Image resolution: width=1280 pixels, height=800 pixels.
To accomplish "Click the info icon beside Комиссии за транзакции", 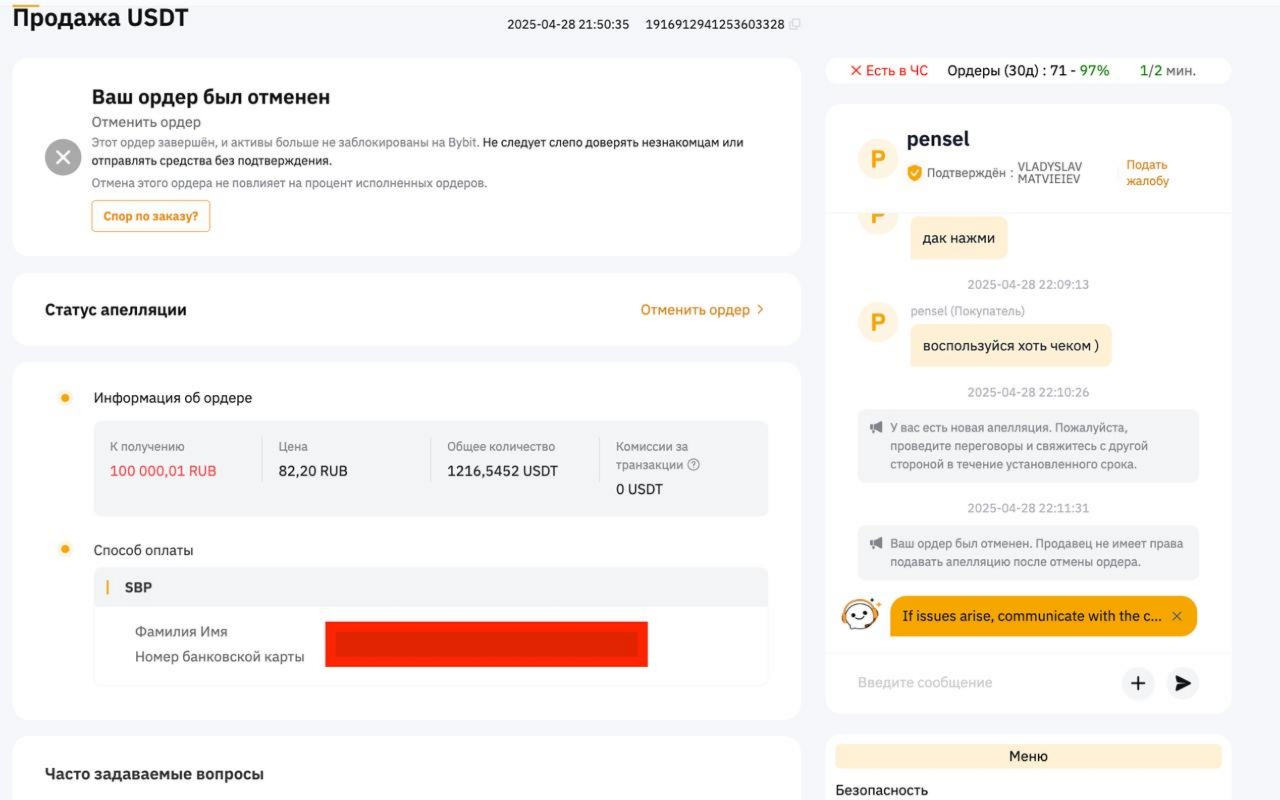I will click(694, 465).
